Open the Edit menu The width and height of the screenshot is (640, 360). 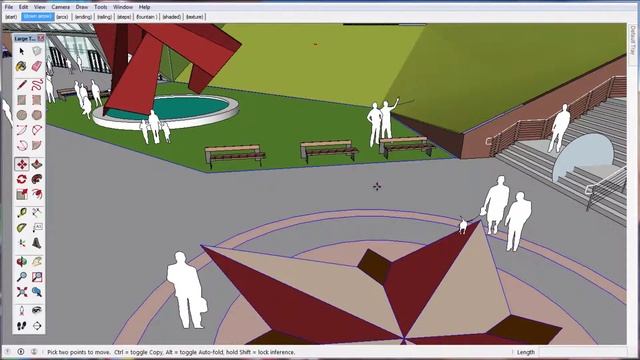(x=24, y=7)
